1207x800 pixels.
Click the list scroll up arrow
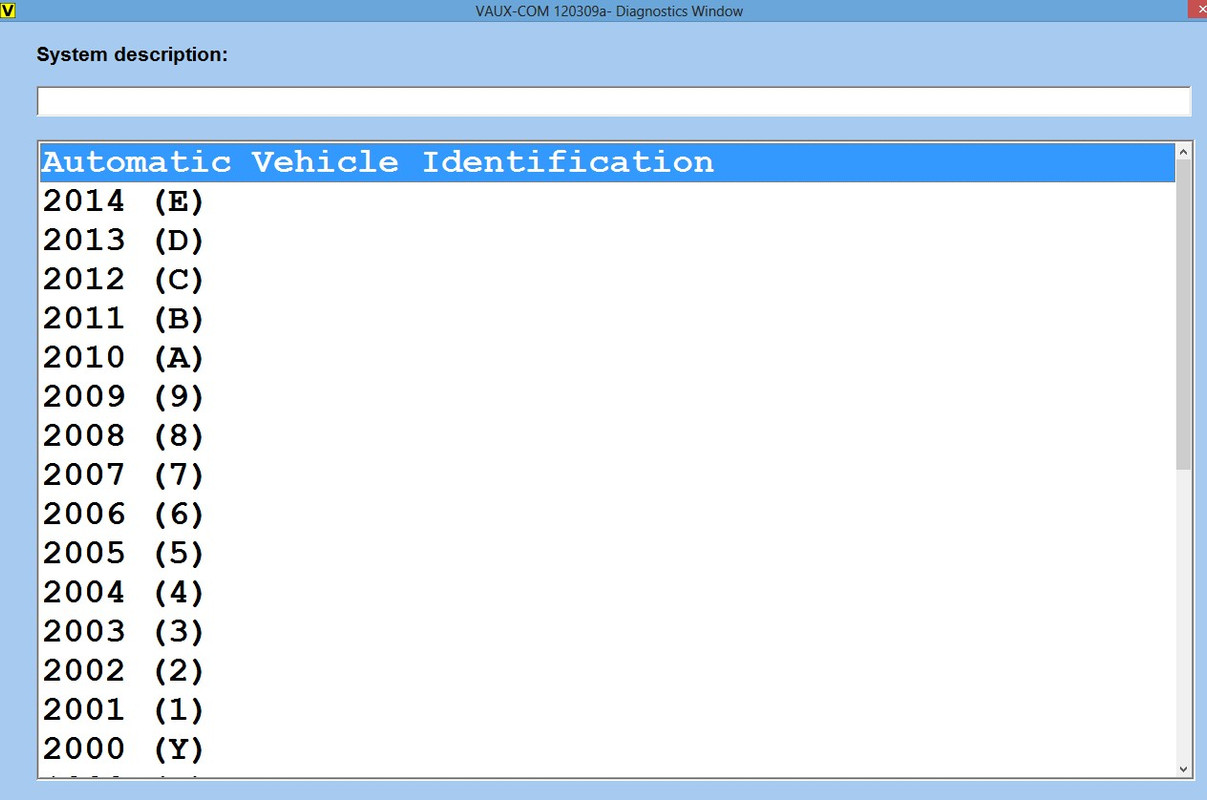pos(1183,152)
